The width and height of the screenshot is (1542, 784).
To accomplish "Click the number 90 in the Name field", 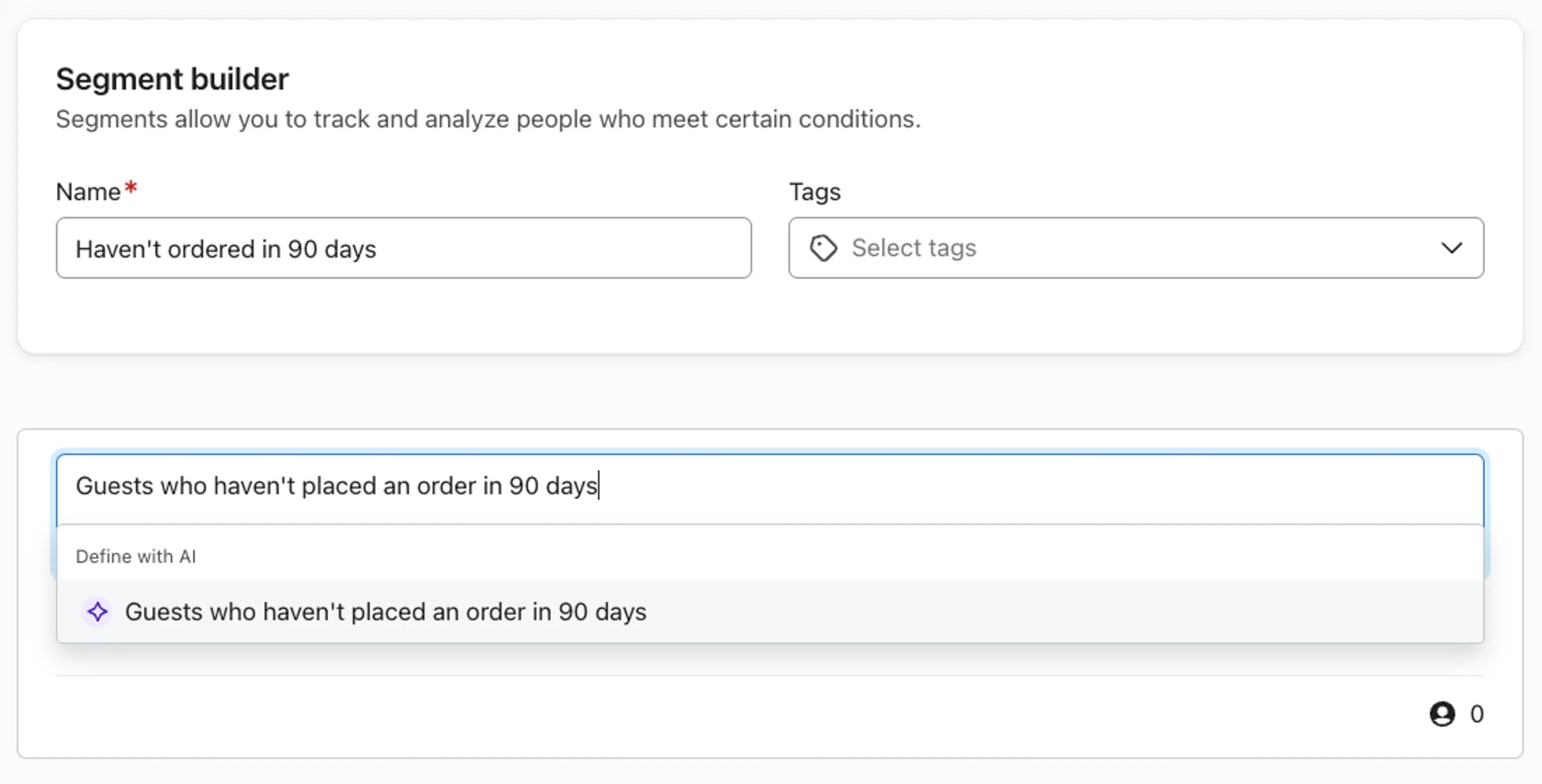I will 303,249.
